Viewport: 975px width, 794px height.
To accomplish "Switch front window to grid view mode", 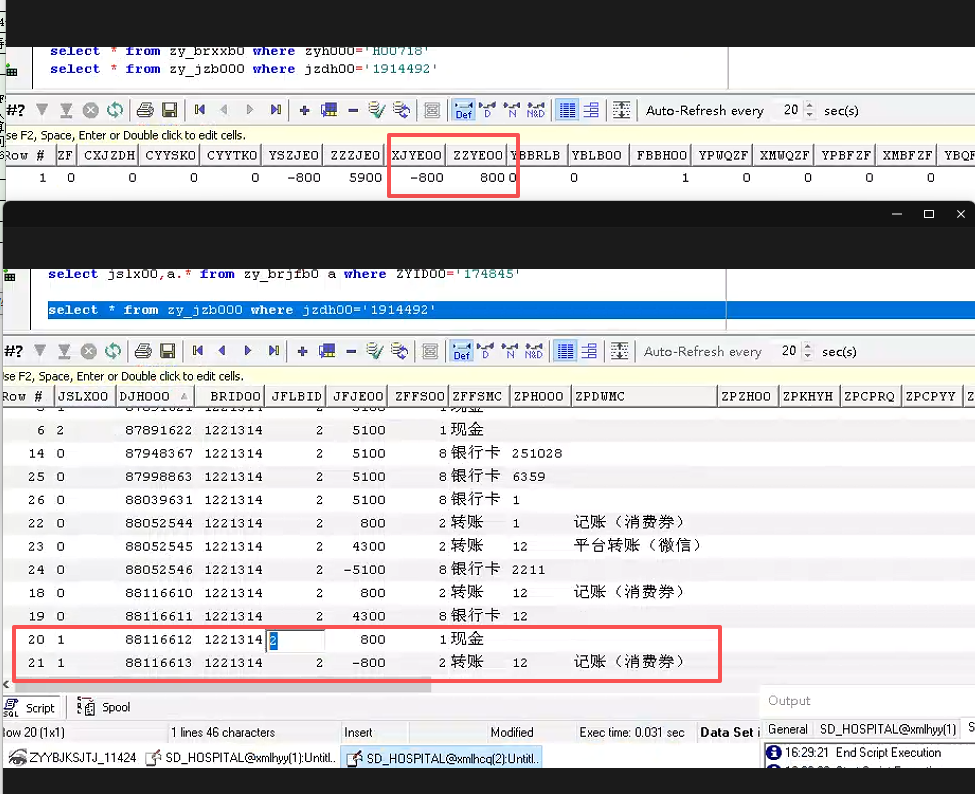I will [565, 351].
